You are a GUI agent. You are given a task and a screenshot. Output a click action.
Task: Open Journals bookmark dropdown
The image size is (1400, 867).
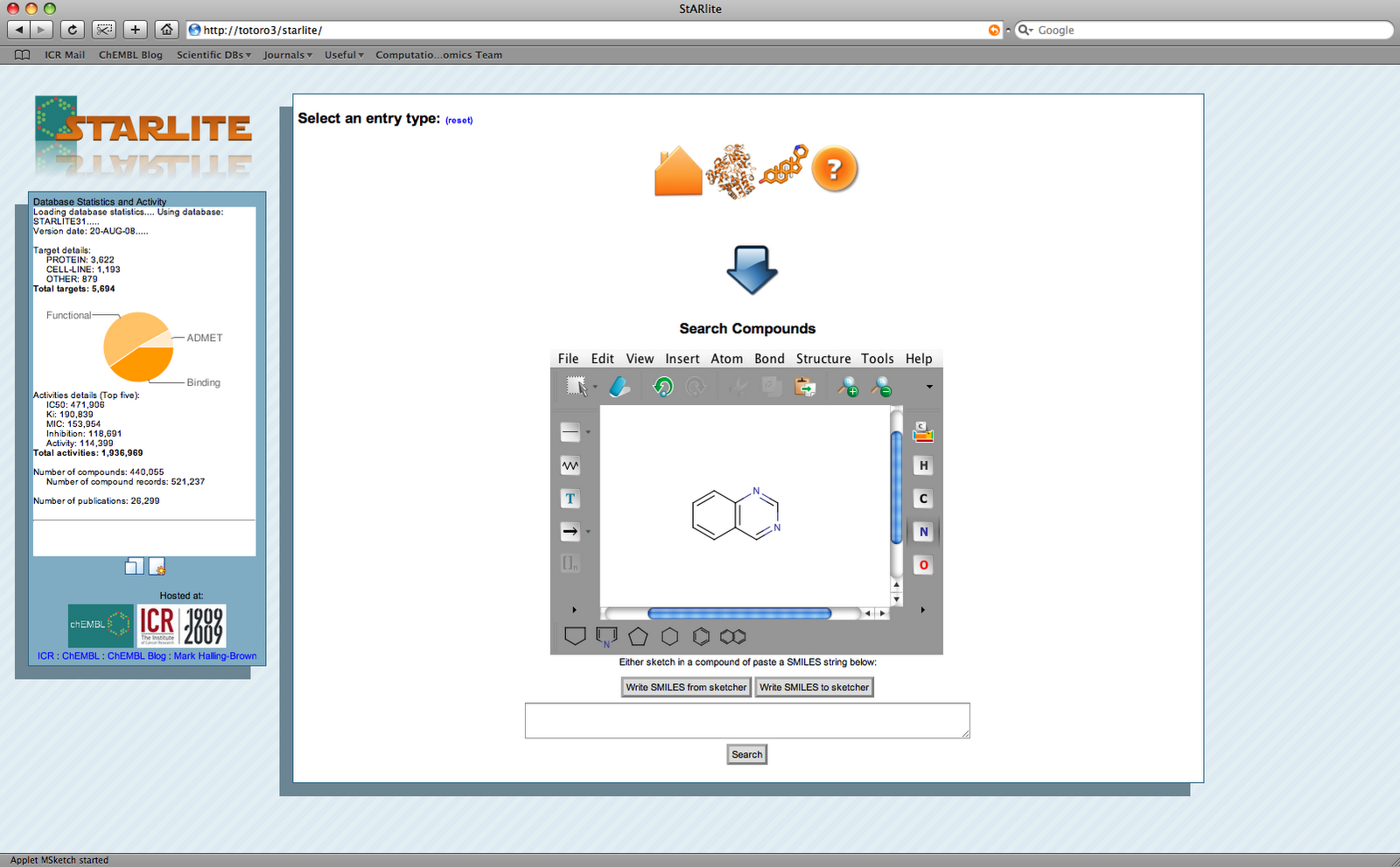point(287,54)
